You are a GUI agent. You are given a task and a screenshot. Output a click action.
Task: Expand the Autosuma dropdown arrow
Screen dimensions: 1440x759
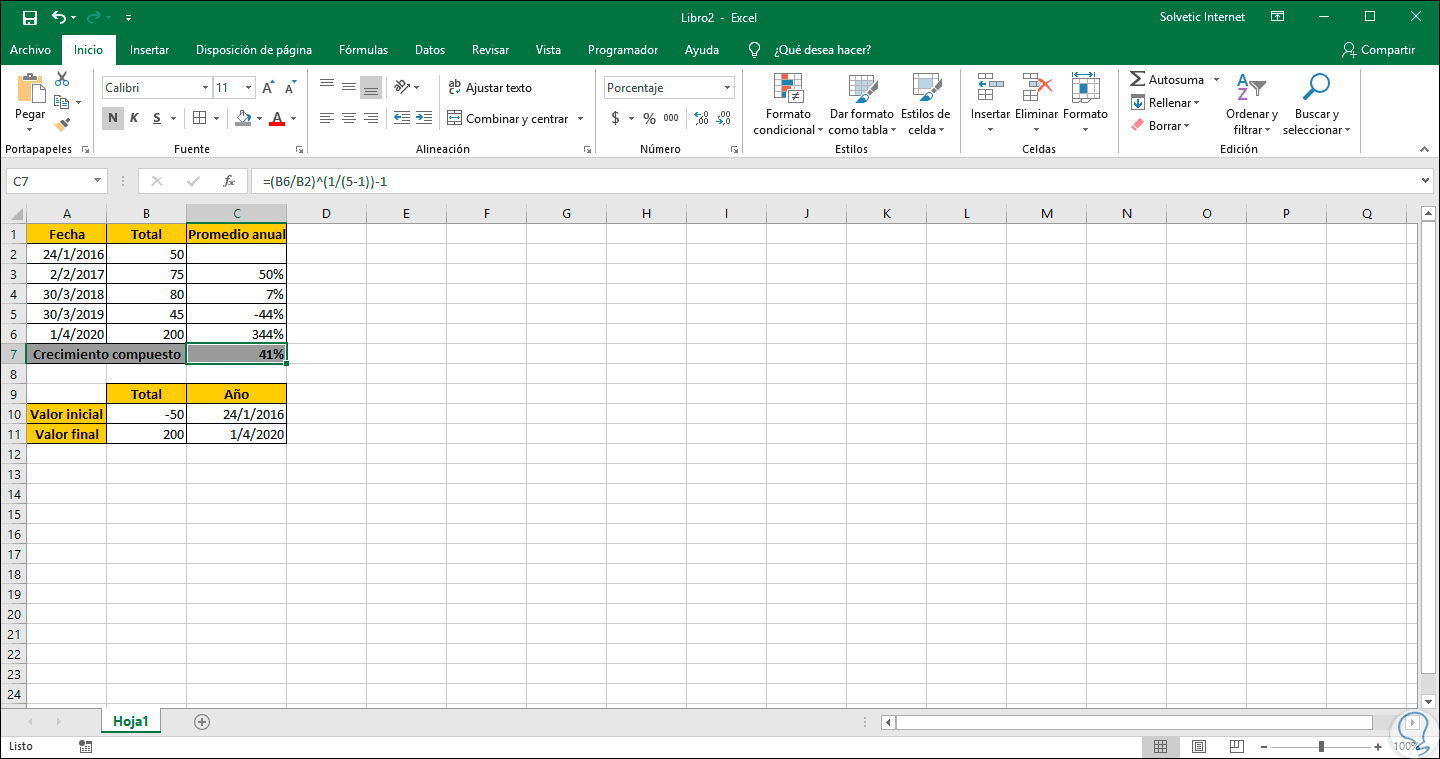[x=1216, y=80]
